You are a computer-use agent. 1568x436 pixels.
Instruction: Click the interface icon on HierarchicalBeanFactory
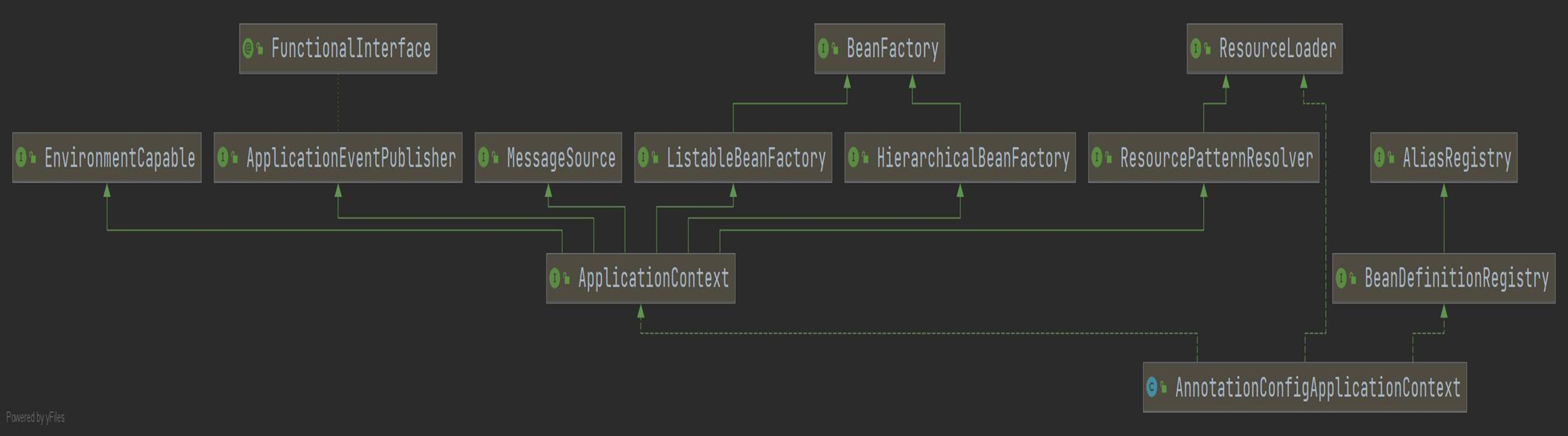coord(854,158)
